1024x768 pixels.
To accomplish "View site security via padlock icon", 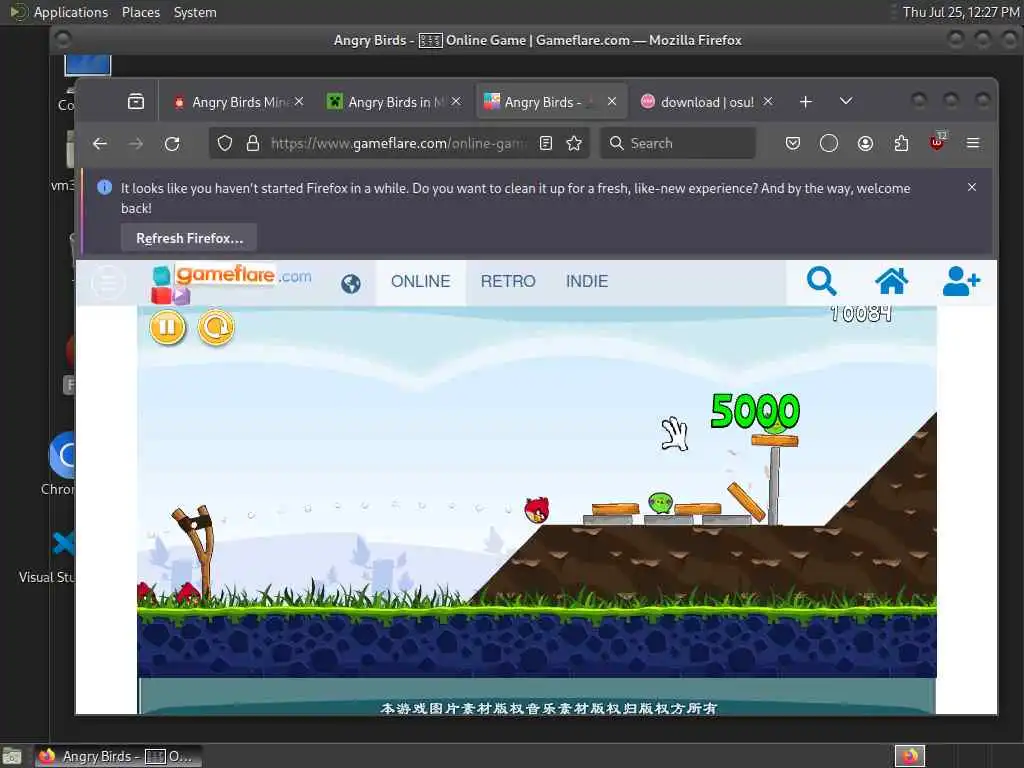I will point(253,143).
